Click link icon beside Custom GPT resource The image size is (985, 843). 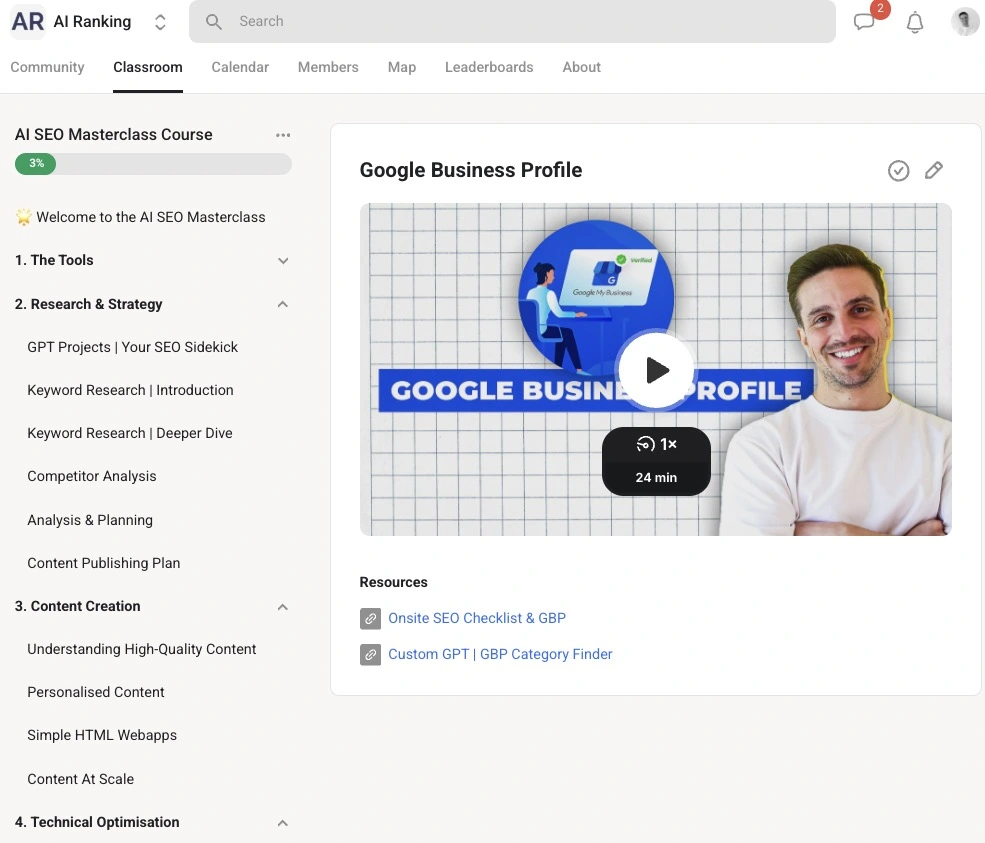click(370, 655)
